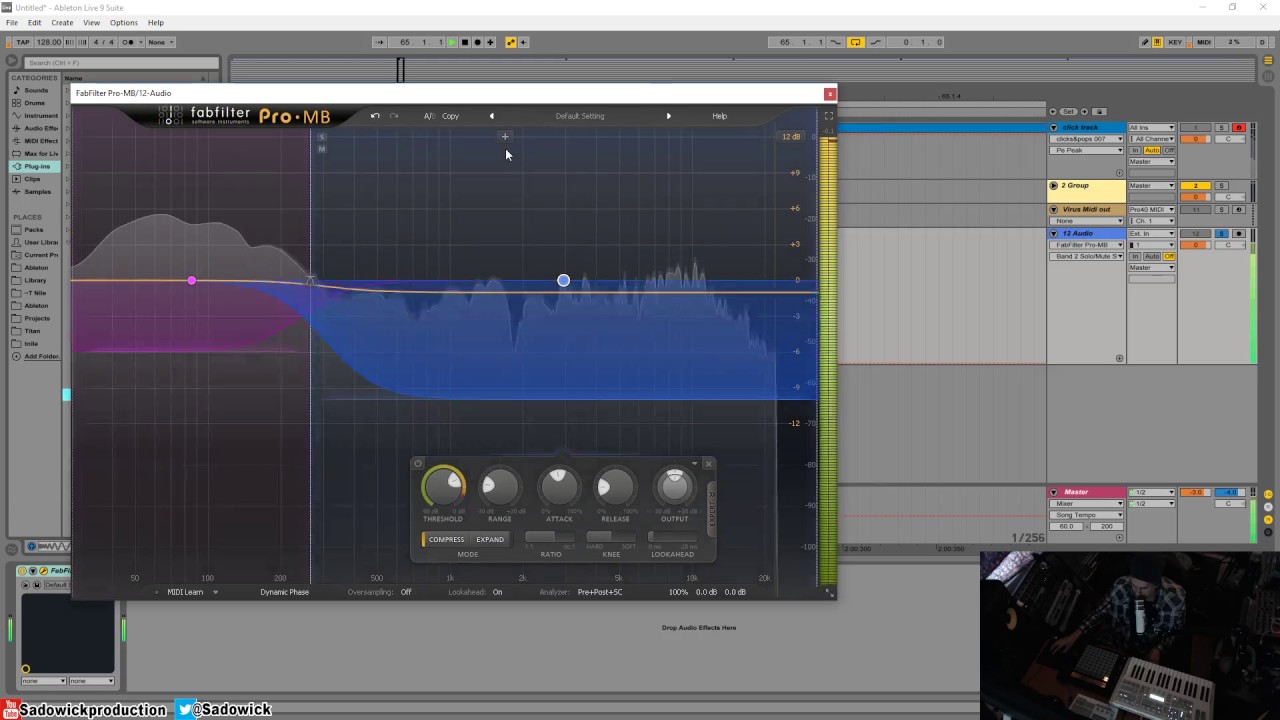Adjust the Lookahead slider
Screen dimensions: 1280x720
[x=672, y=538]
